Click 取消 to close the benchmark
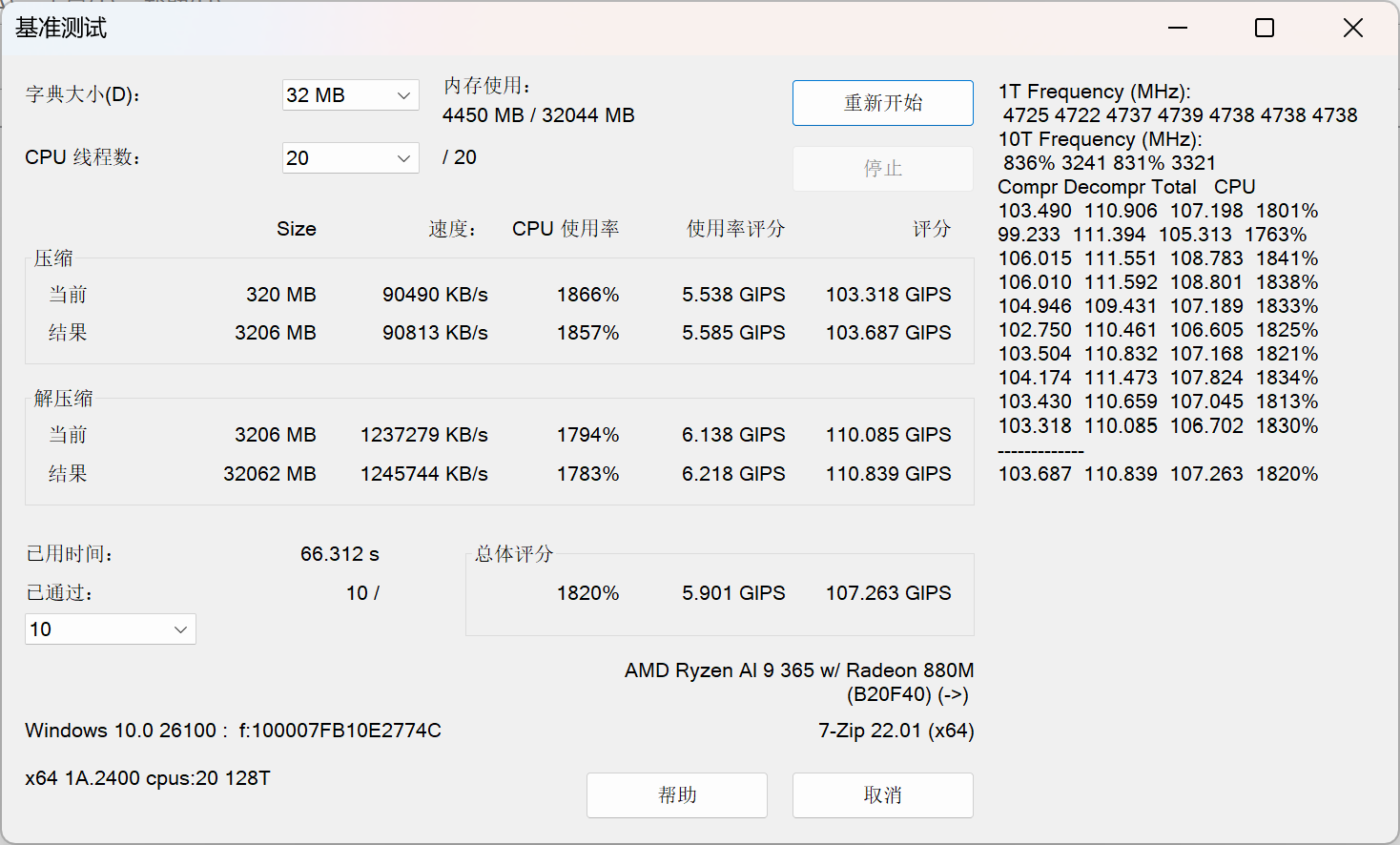The height and width of the screenshot is (845, 1400). click(x=882, y=794)
